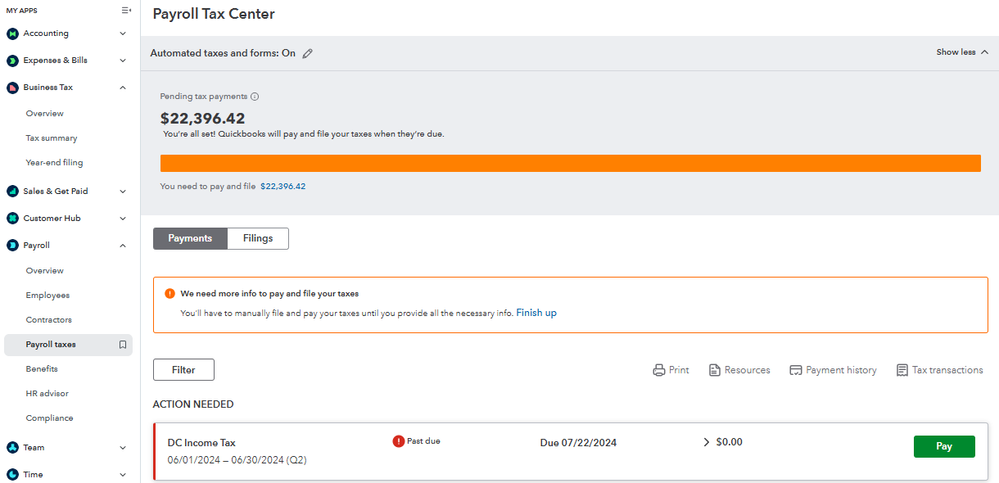This screenshot has width=999, height=483.
Task: Click the Accounting app icon in sidebar
Action: 12,33
